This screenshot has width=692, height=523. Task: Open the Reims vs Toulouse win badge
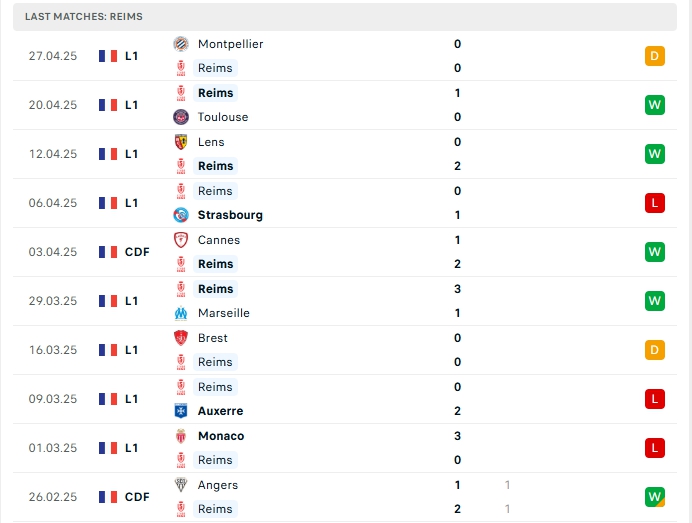click(x=654, y=105)
